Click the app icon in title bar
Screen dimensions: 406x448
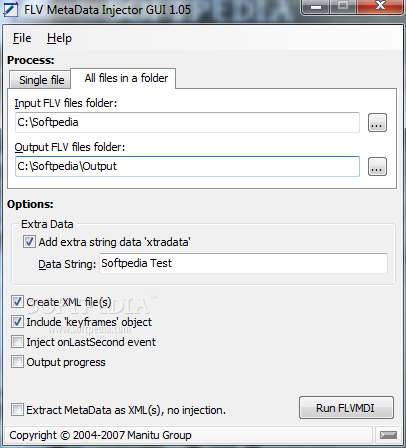[10, 10]
